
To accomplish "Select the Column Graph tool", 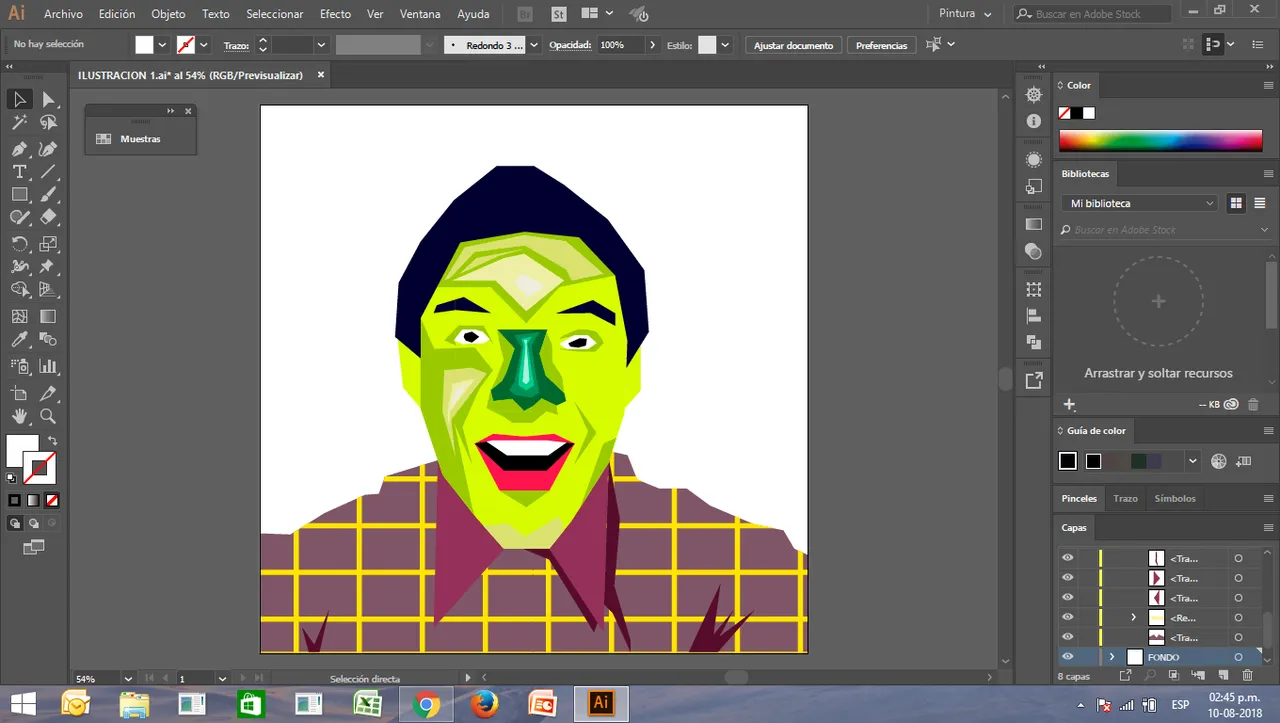I will 48,366.
